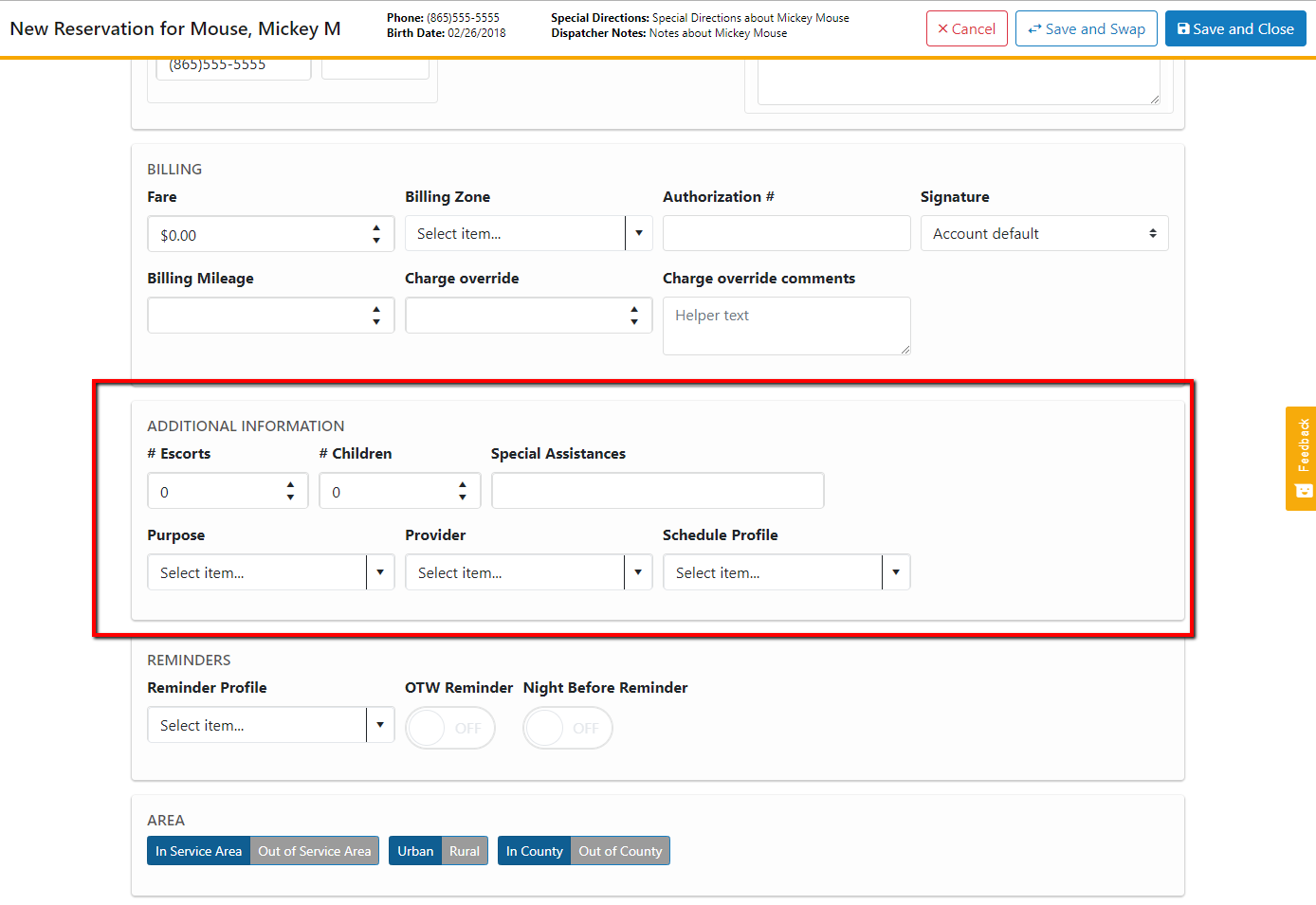
Task: Select the Rural option
Action: 465,851
